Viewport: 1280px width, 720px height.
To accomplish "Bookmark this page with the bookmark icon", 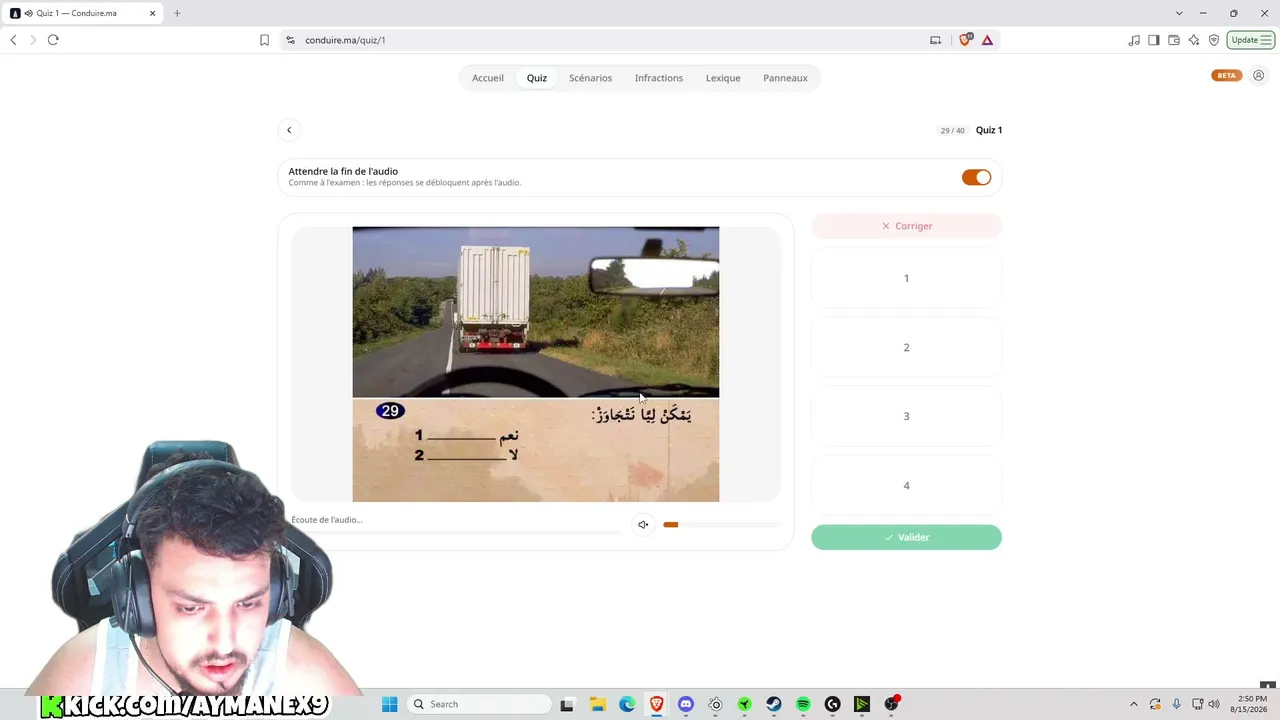I will tap(264, 40).
